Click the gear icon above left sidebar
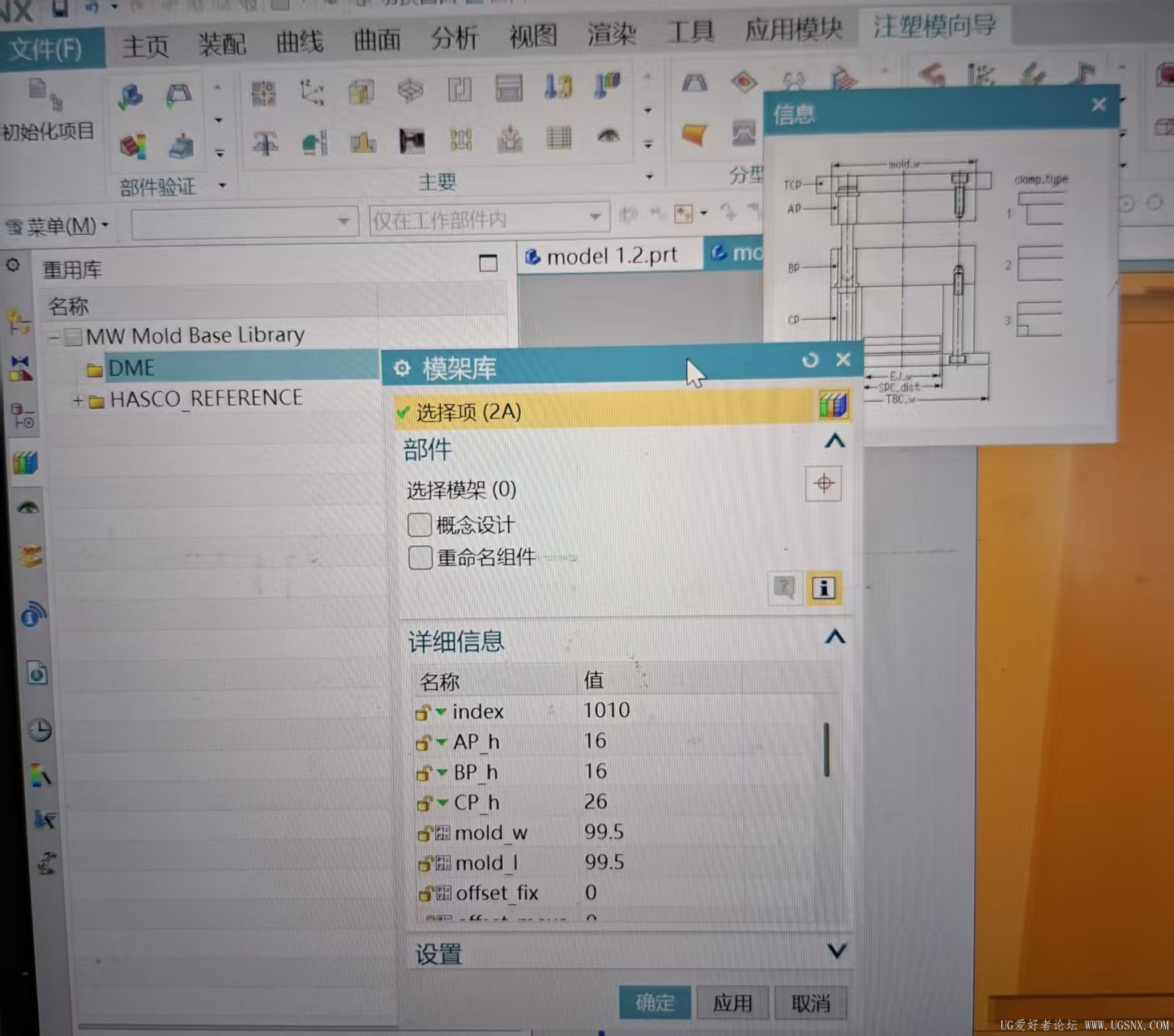Image resolution: width=1174 pixels, height=1036 pixels. click(x=13, y=265)
